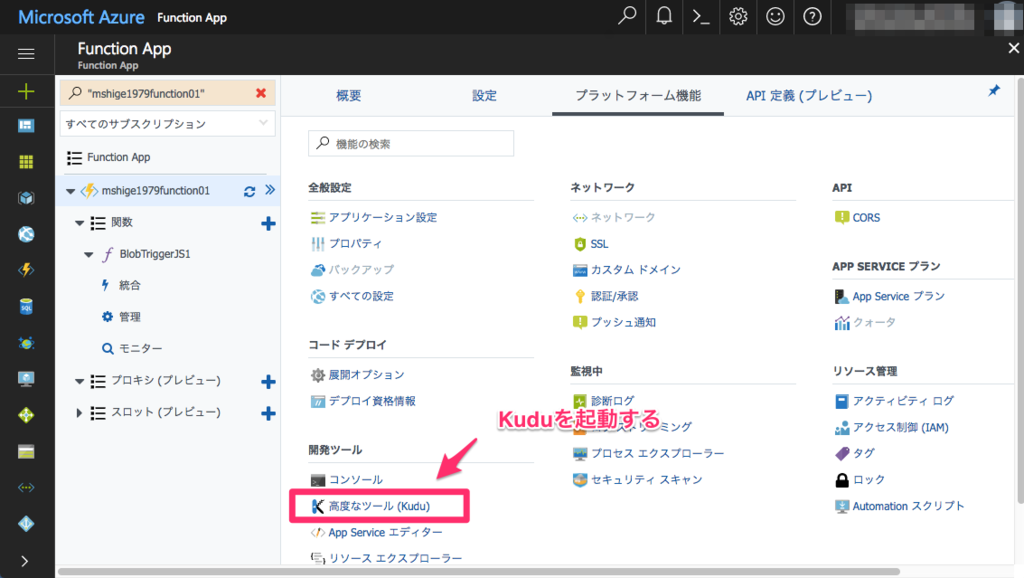The width and height of the screenshot is (1024, 578).
Task: Open 展開オプション
Action: [x=366, y=375]
